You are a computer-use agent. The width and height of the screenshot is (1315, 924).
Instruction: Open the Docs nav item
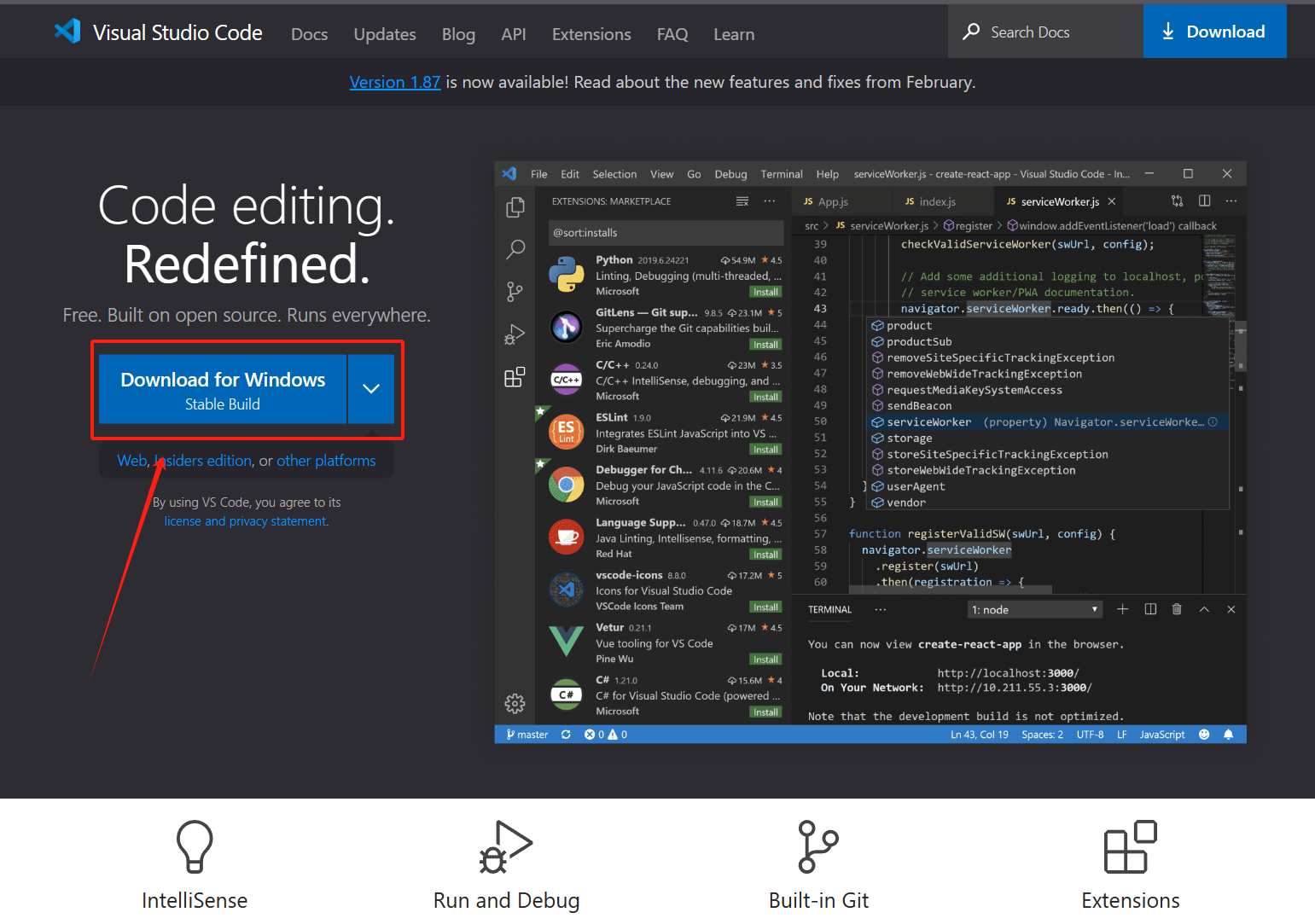pos(309,34)
